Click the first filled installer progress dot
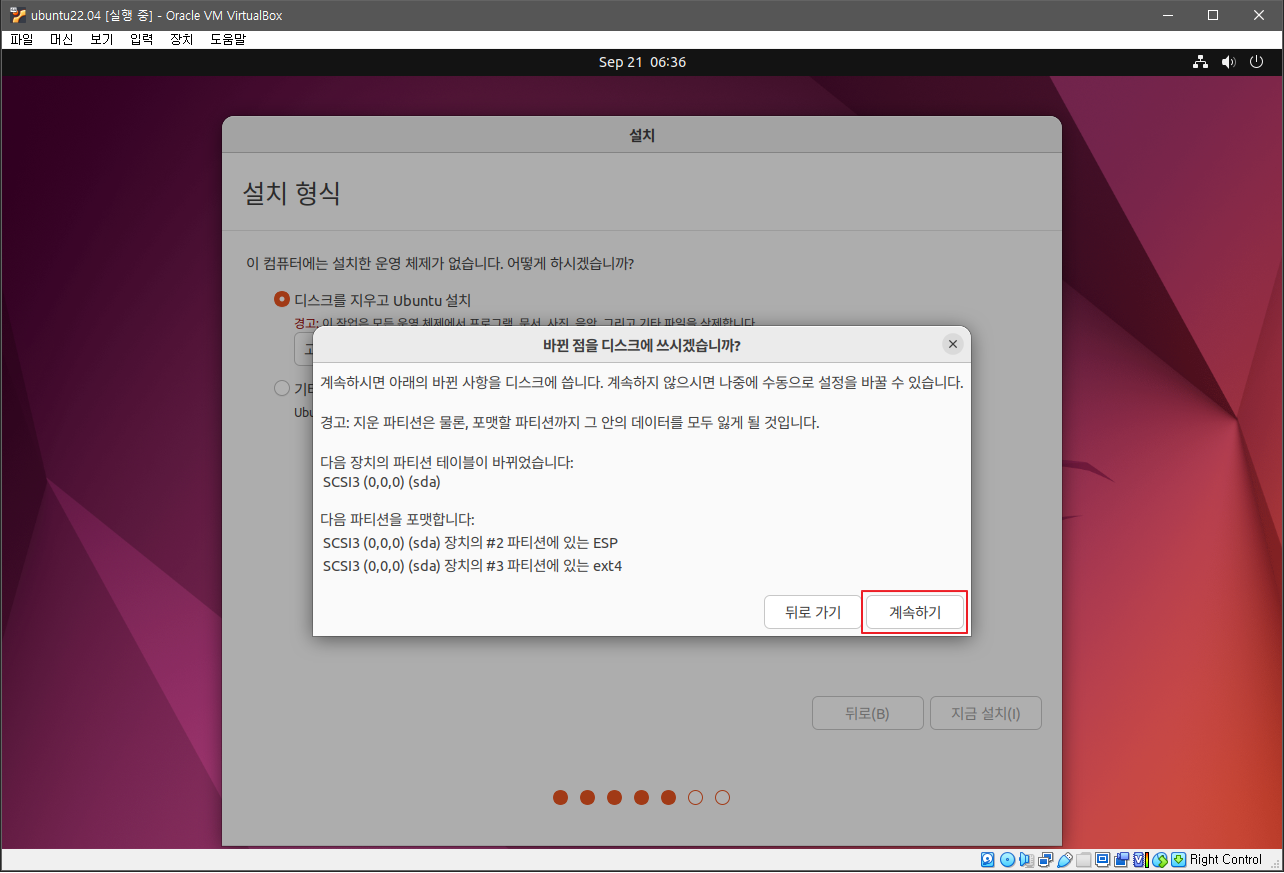1284x873 pixels. (560, 797)
